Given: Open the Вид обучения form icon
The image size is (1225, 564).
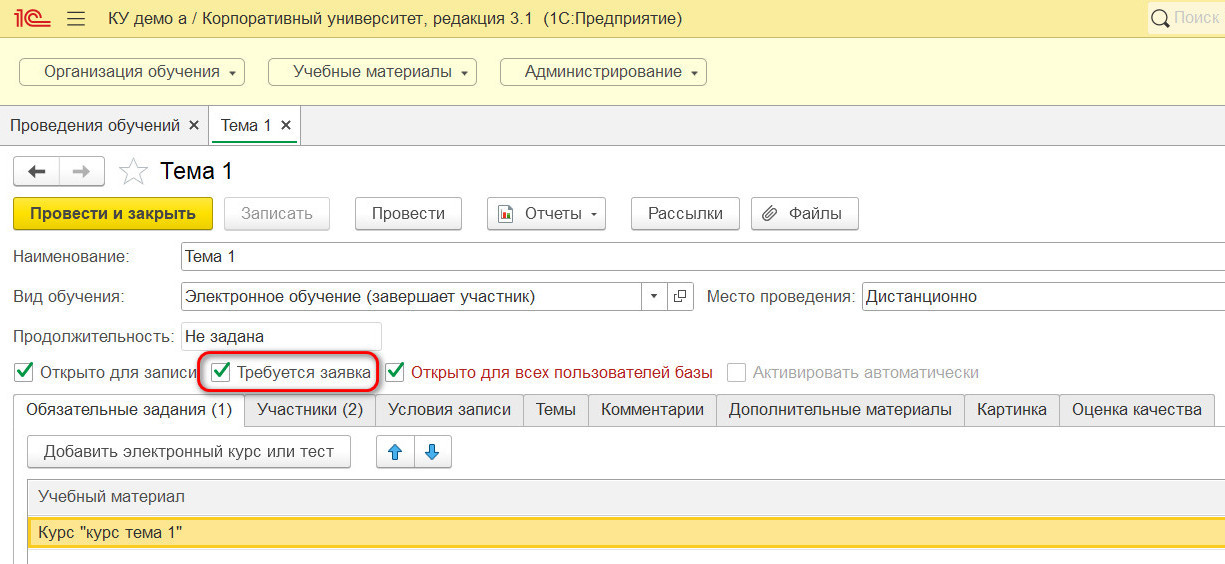Looking at the screenshot, I should click(680, 296).
